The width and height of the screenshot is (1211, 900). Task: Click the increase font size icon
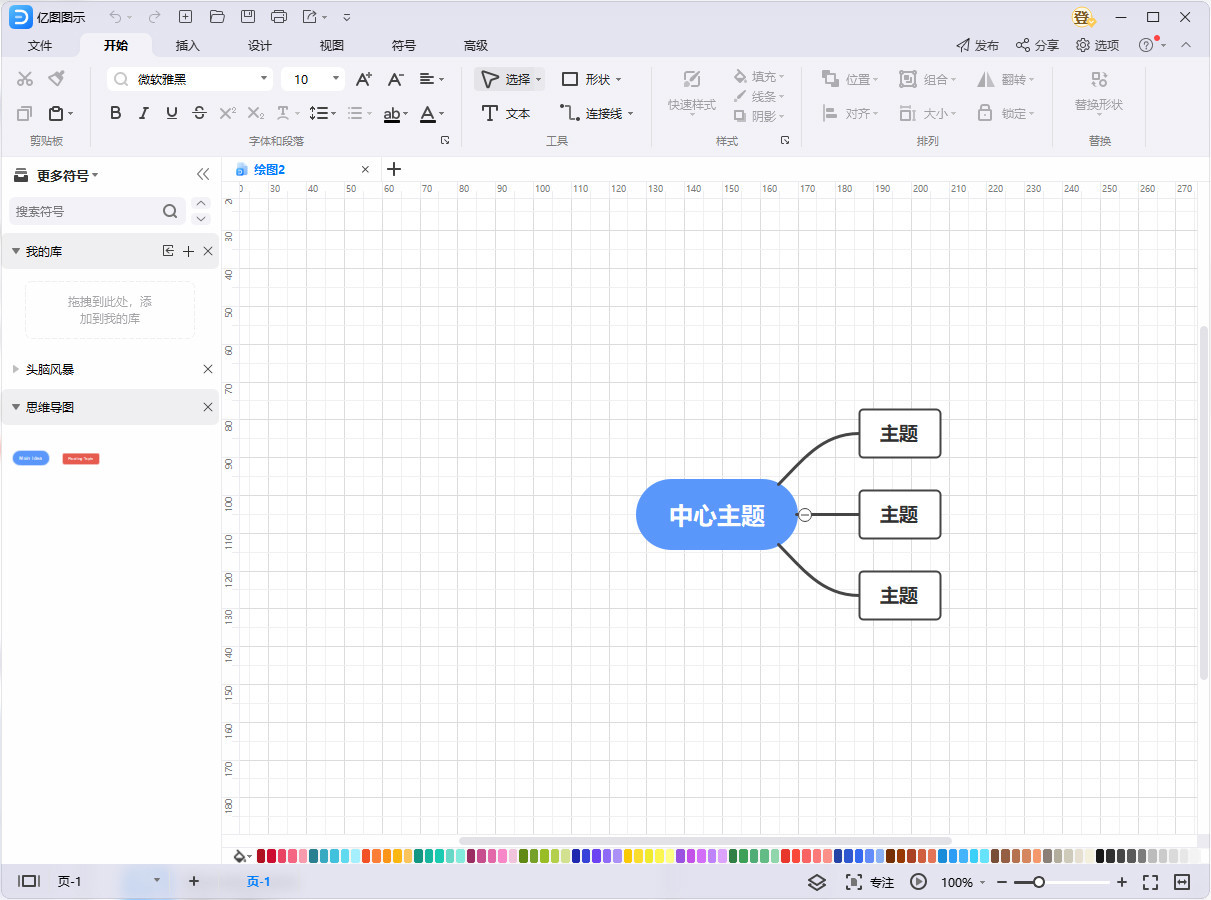point(364,79)
